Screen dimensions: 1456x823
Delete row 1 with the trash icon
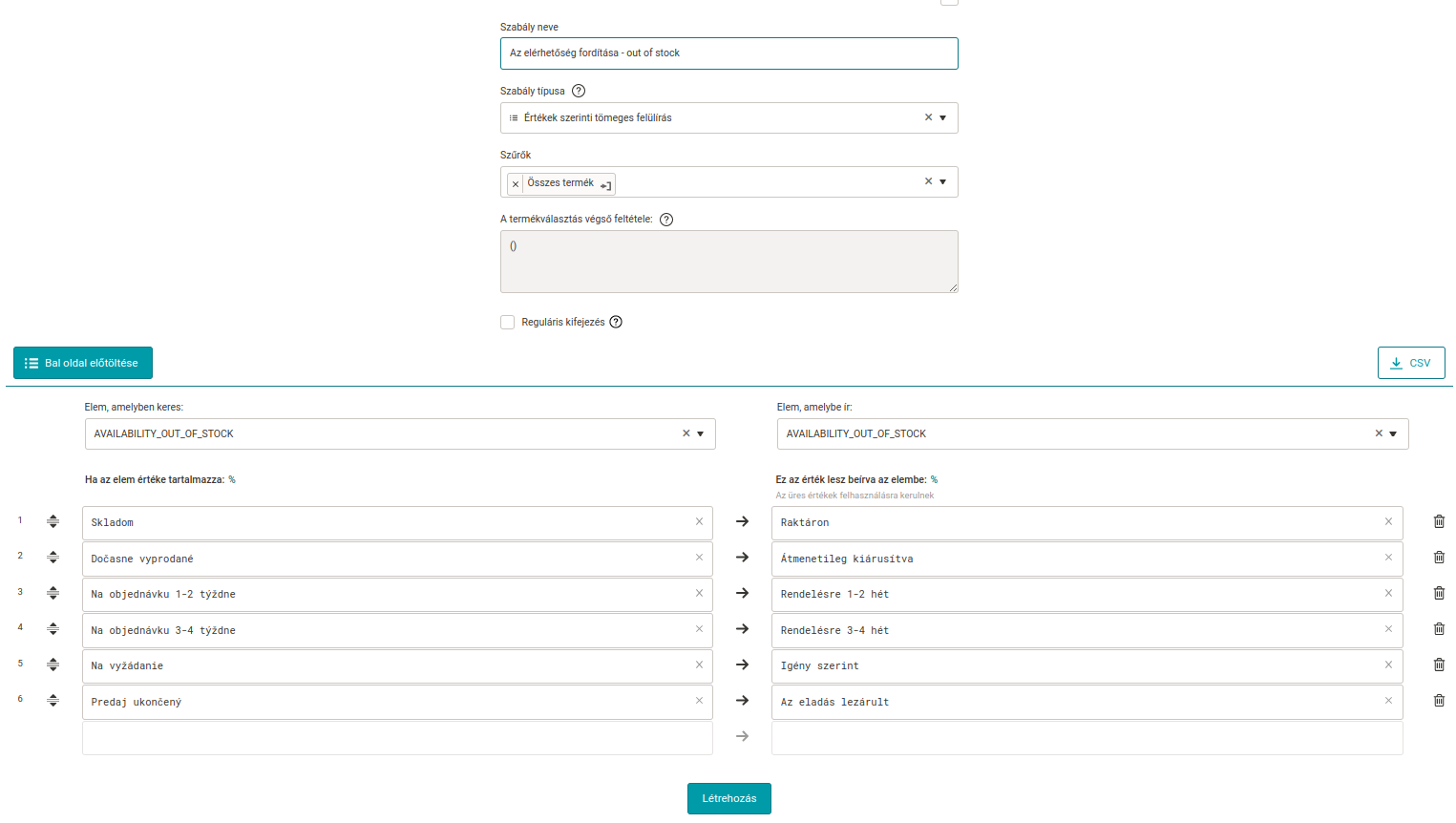(1439, 521)
